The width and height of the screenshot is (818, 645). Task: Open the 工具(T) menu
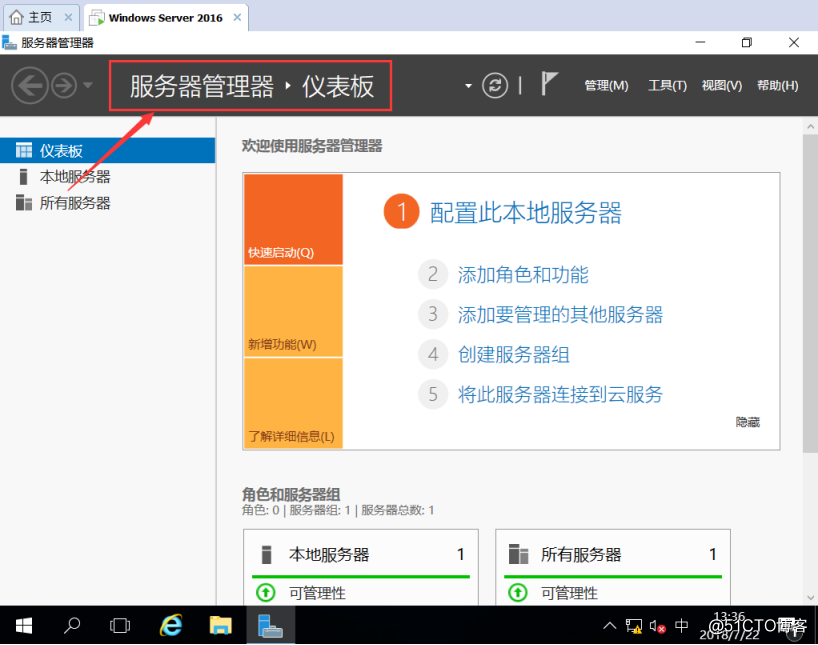[667, 86]
